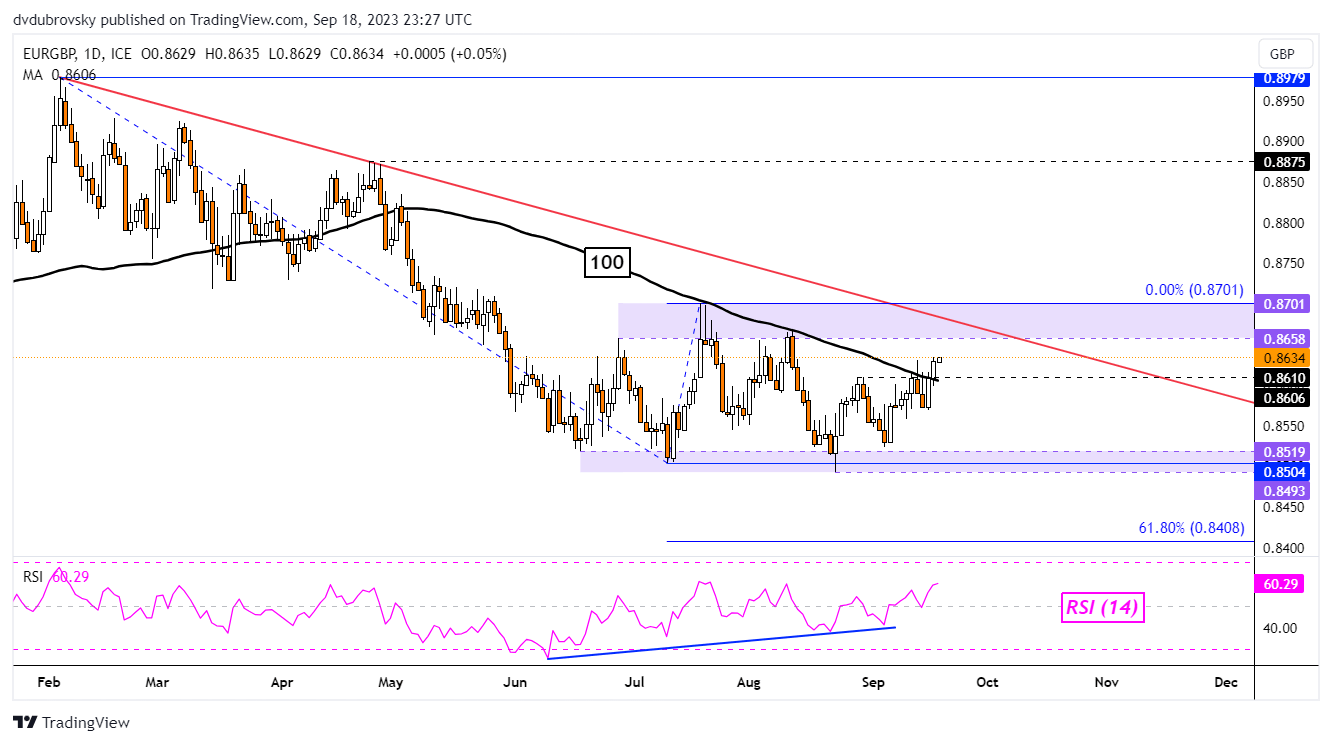
Task: Click the 0.8450 price scale tick
Action: [x=1281, y=507]
